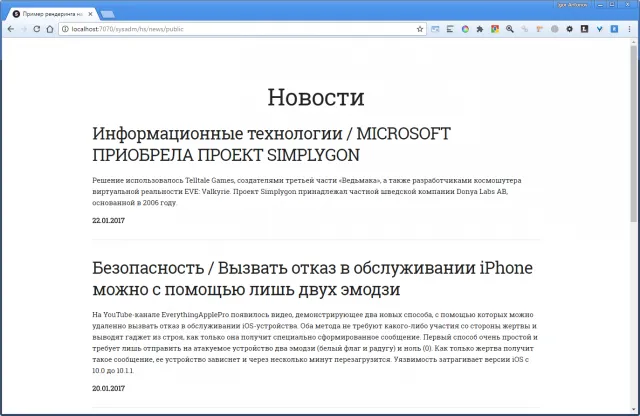Click the localhost:7070 address bar
The height and width of the screenshot is (416, 640).
point(243,29)
